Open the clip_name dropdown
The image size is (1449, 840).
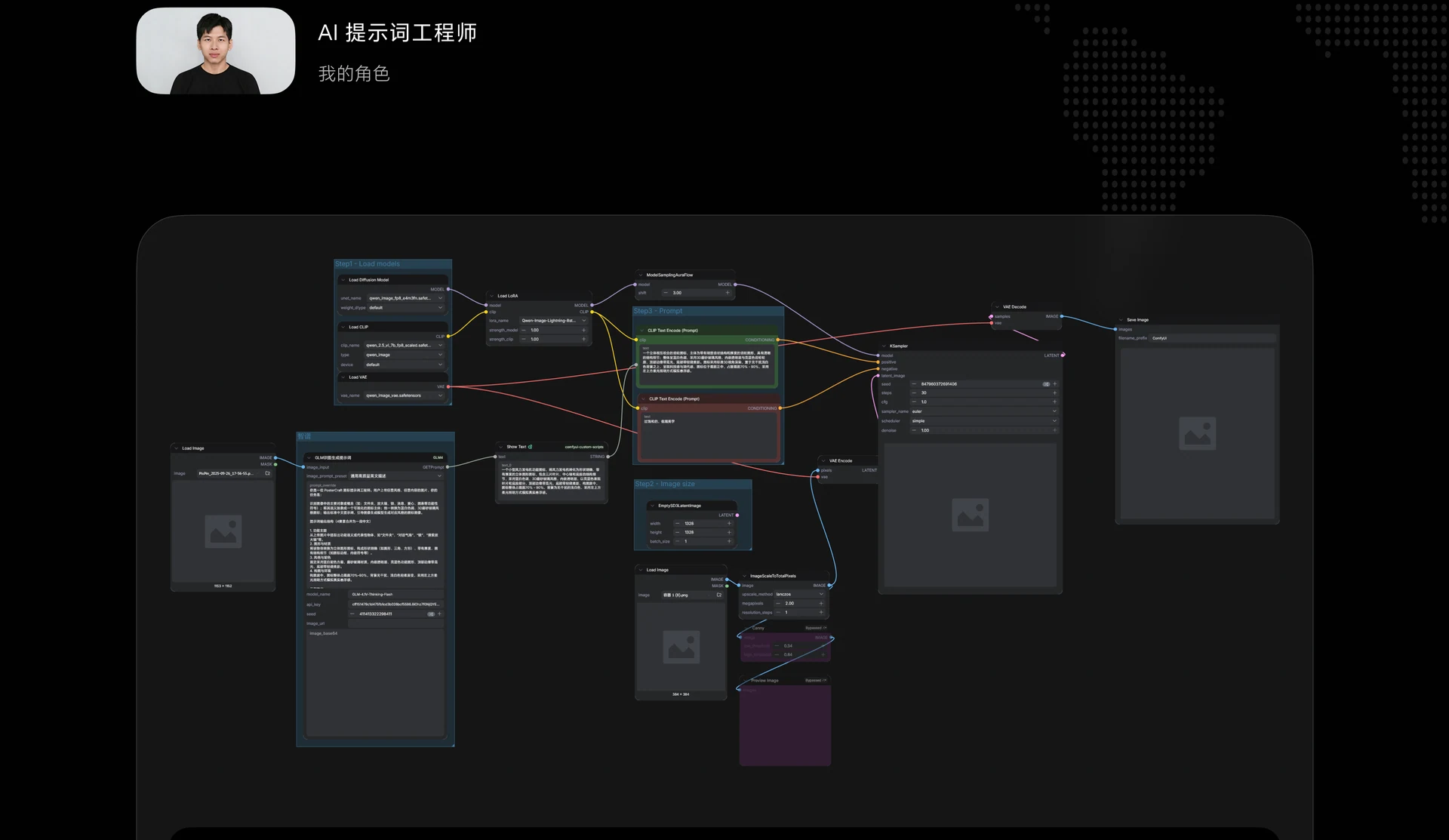coord(405,345)
